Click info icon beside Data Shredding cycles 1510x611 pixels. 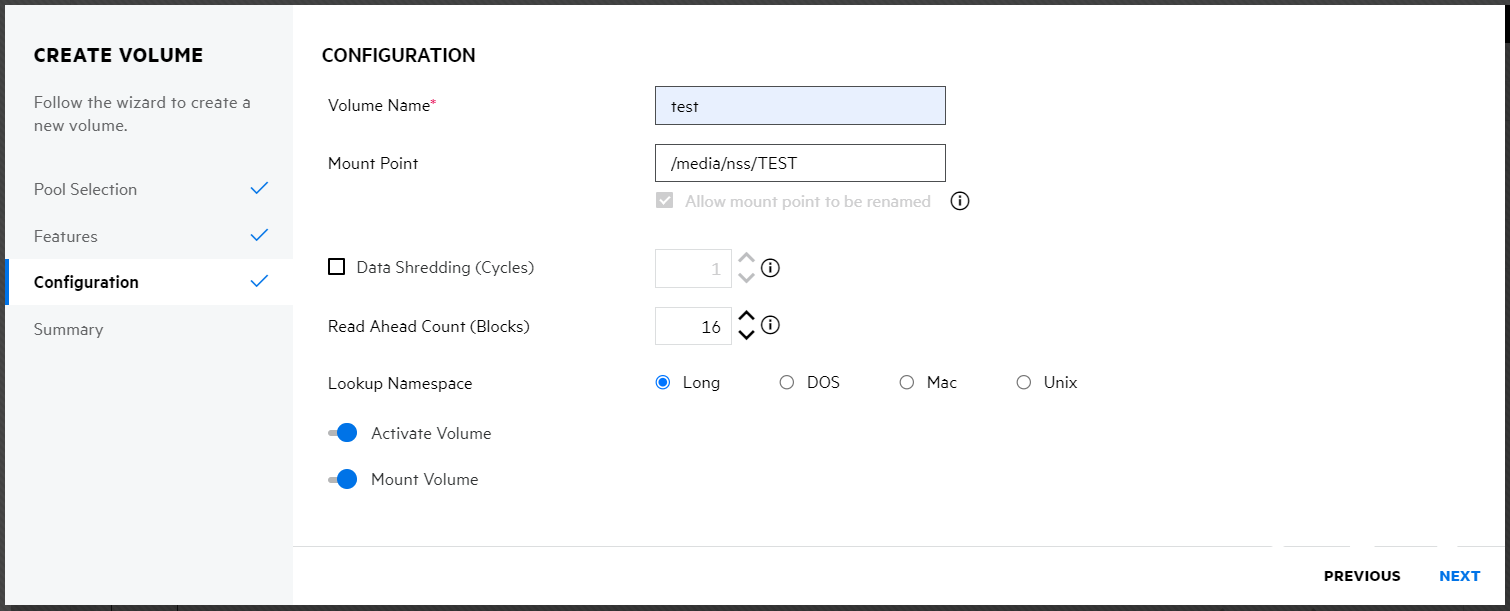click(770, 268)
